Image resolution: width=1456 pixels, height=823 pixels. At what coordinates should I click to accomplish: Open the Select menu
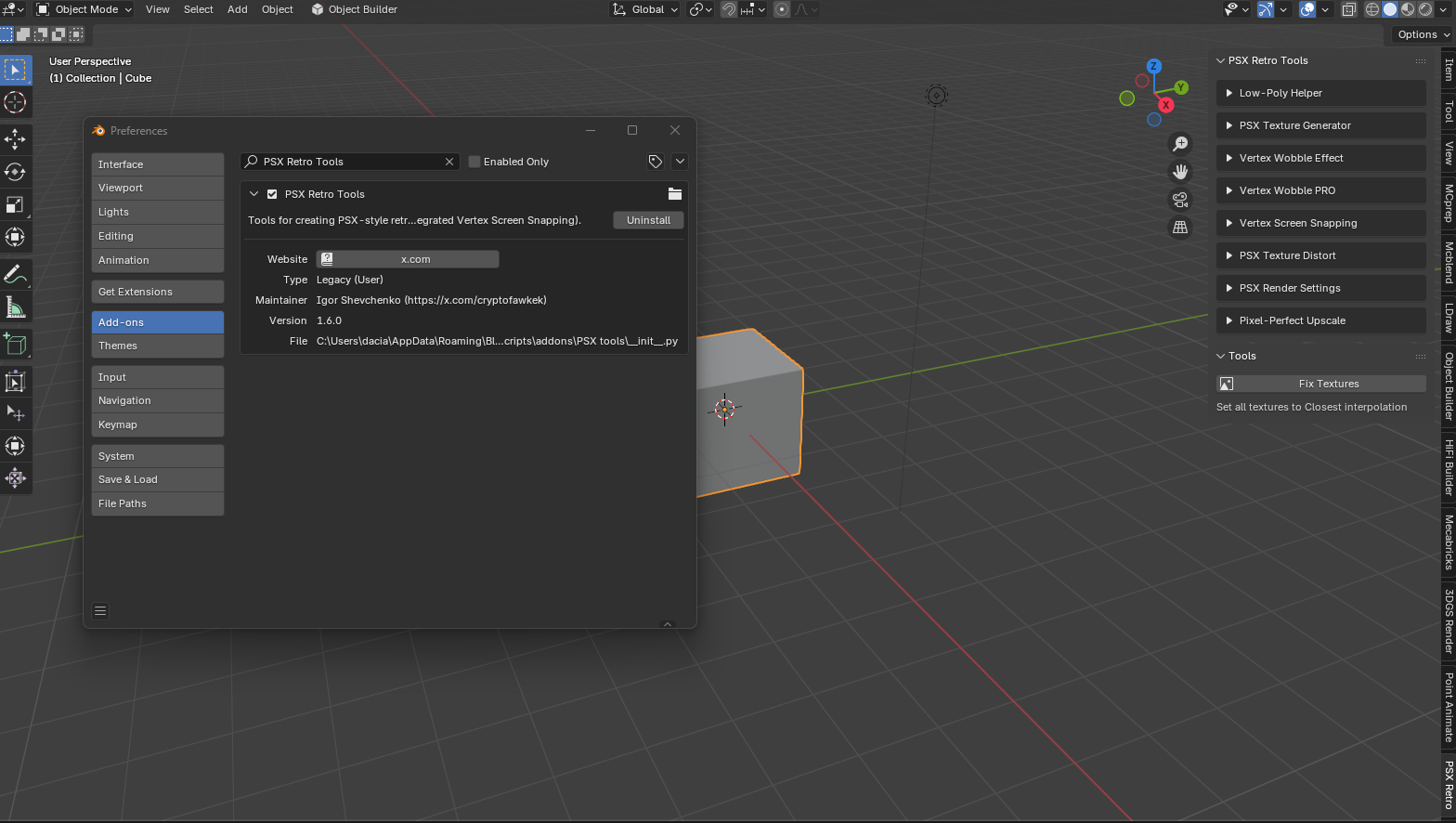(x=199, y=9)
